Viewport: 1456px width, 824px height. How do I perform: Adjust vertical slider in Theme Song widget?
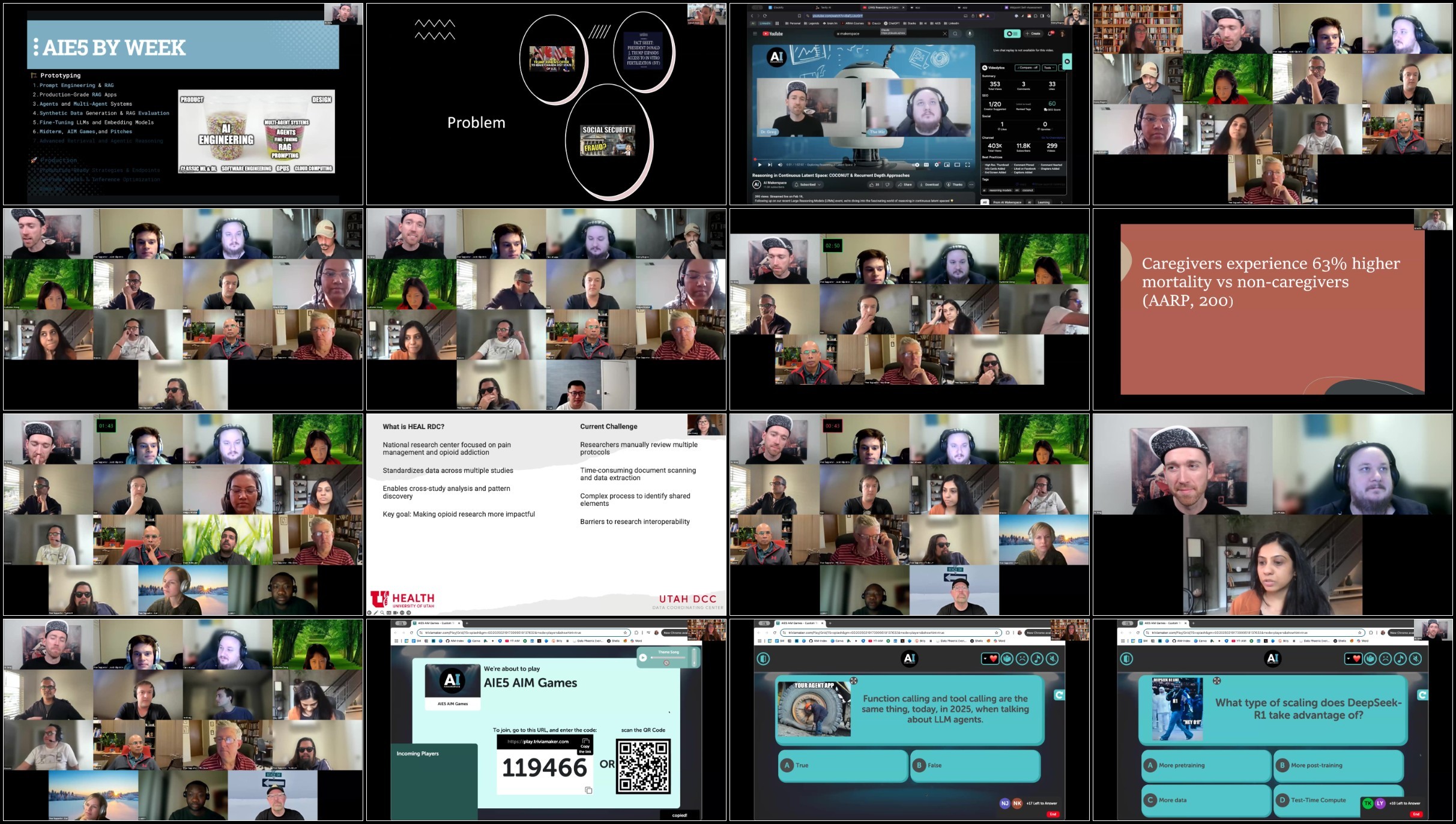point(695,657)
